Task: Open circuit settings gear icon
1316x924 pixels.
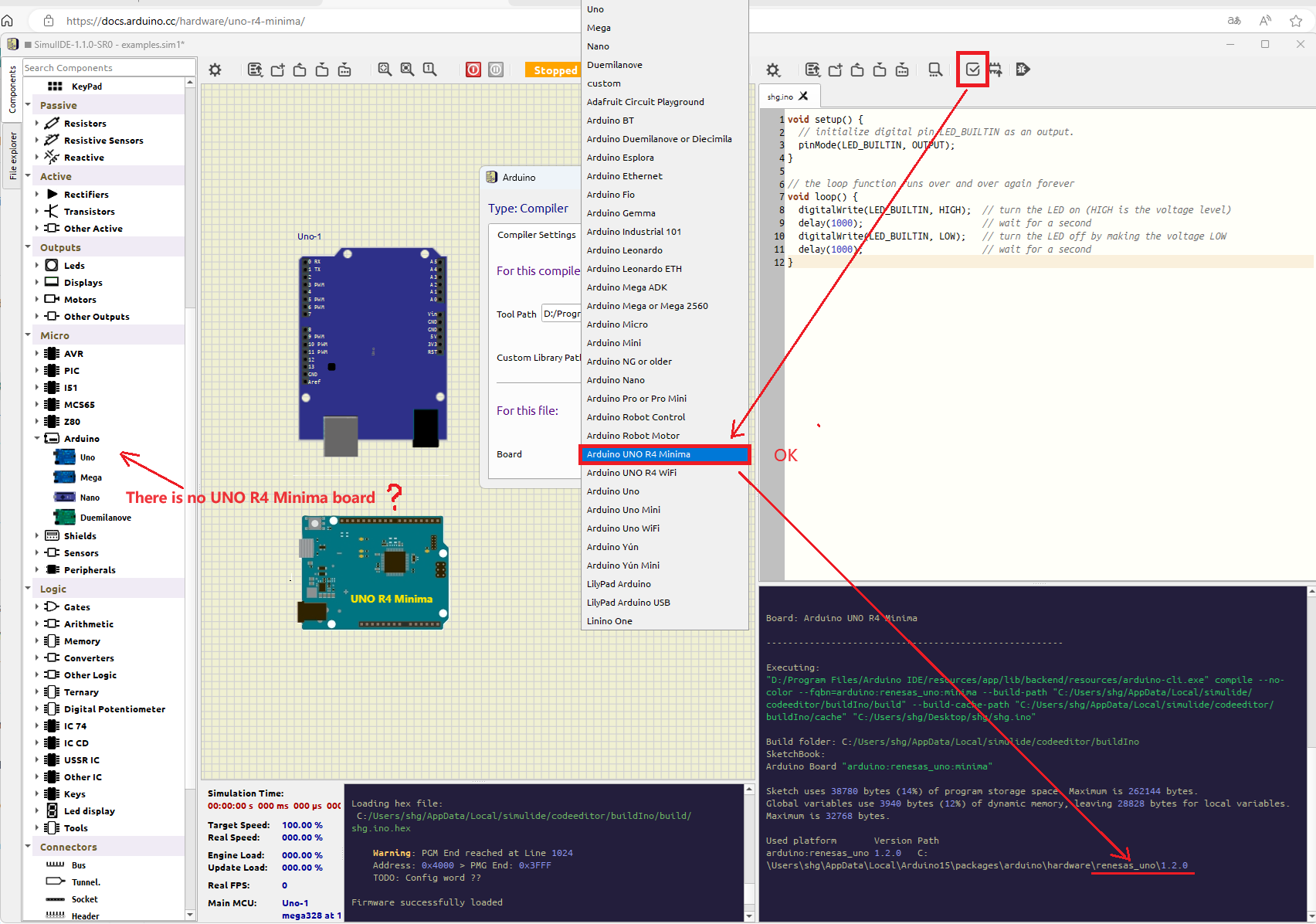Action: [215, 70]
